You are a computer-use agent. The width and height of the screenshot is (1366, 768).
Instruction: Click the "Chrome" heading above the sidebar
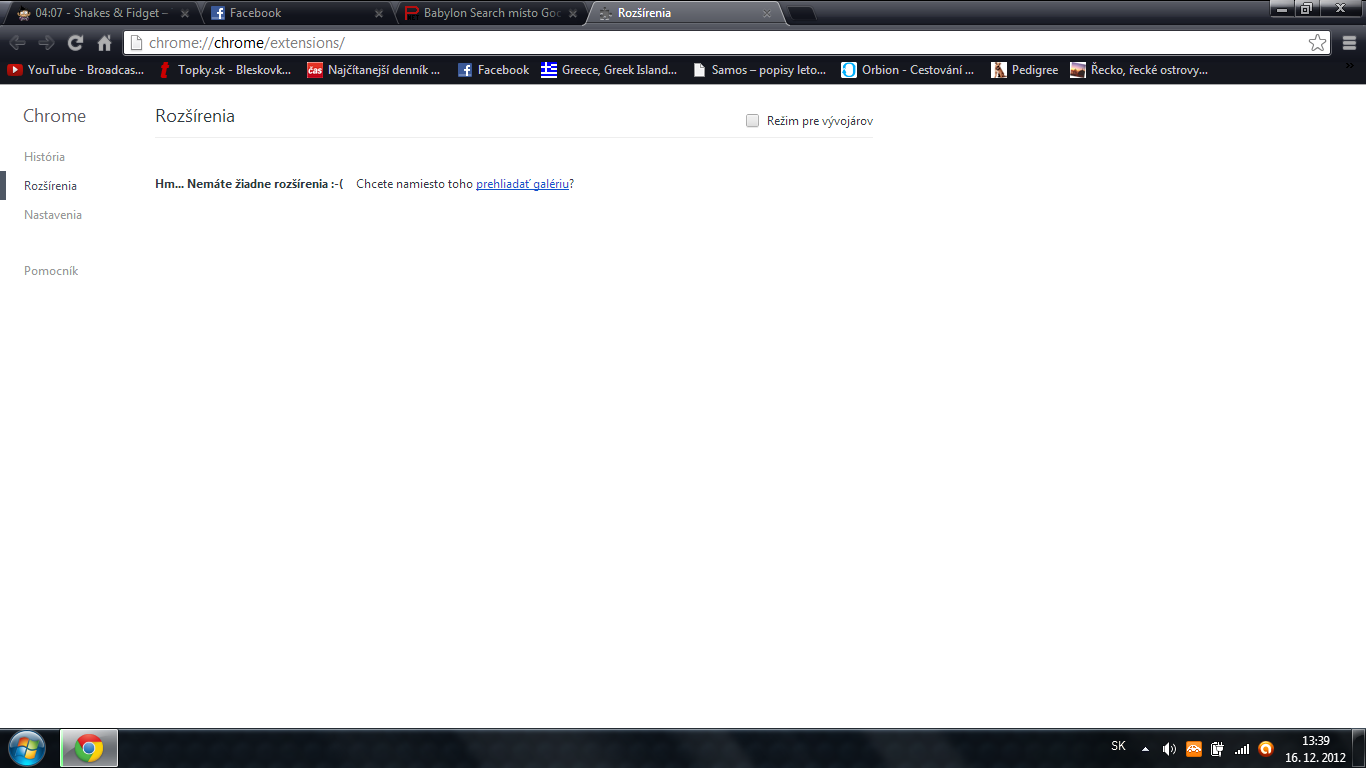point(55,116)
